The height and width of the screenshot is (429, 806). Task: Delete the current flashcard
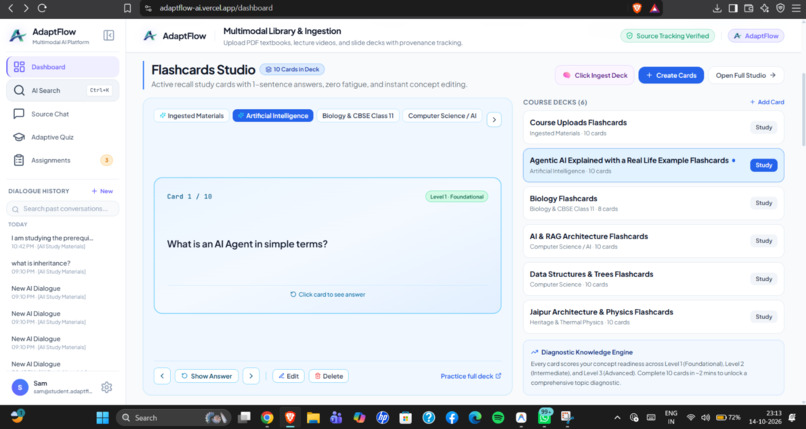pos(328,376)
